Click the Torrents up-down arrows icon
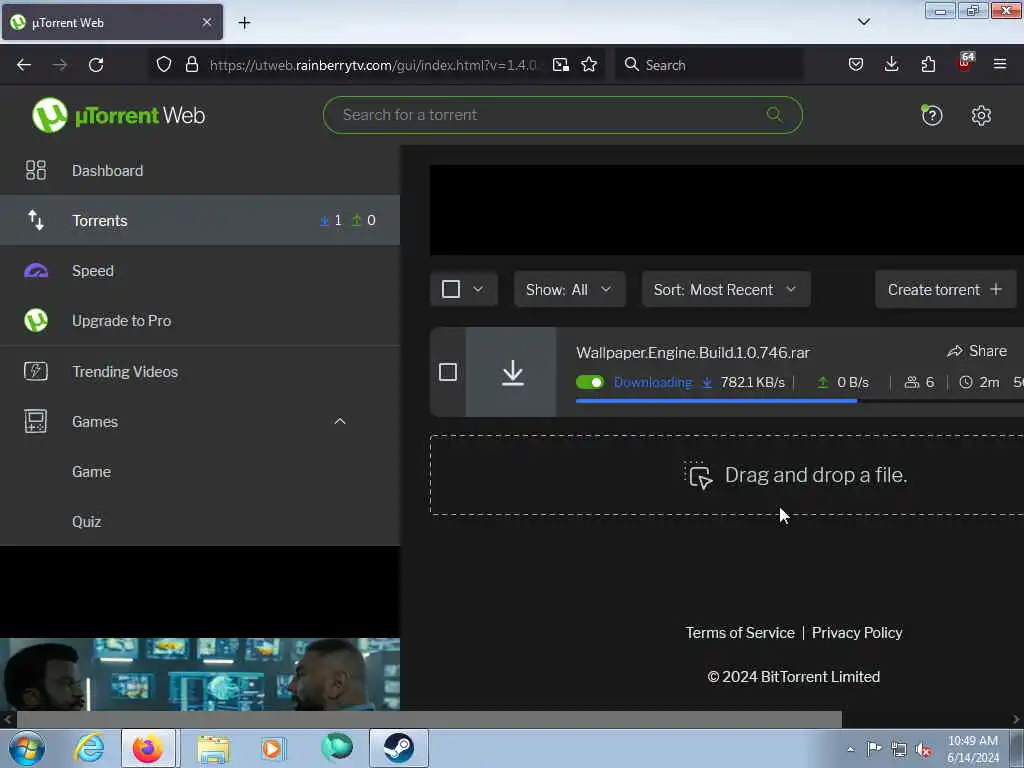Screen dimensions: 1024x768 point(36,220)
